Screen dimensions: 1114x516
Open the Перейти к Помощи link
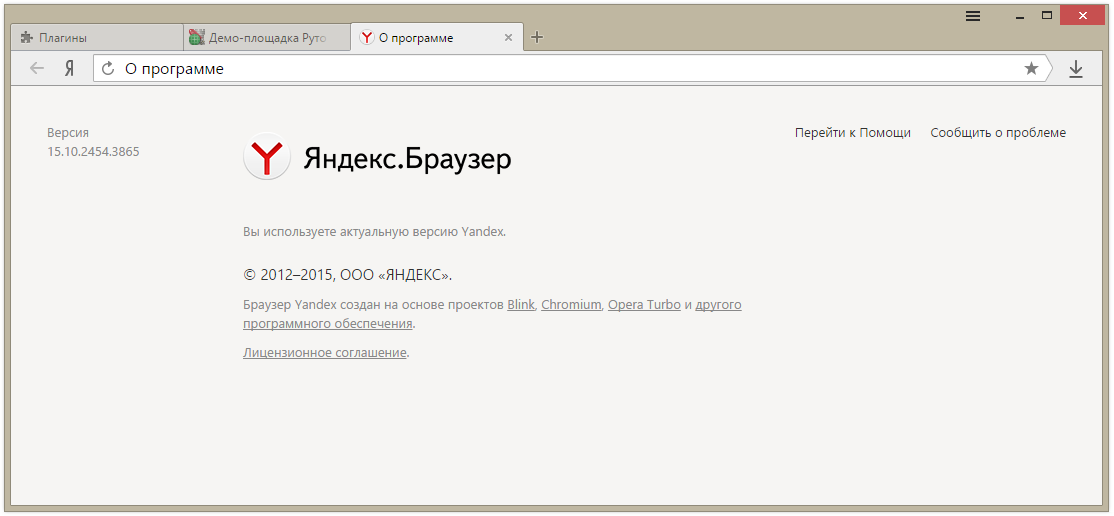click(x=852, y=133)
